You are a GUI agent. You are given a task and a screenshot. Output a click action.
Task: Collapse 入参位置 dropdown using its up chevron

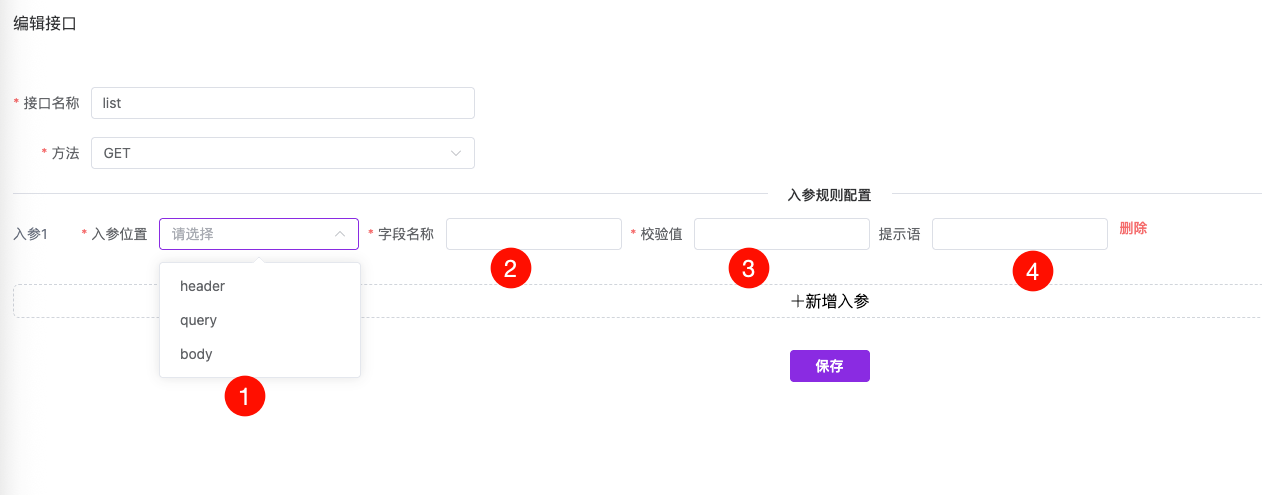tap(340, 234)
